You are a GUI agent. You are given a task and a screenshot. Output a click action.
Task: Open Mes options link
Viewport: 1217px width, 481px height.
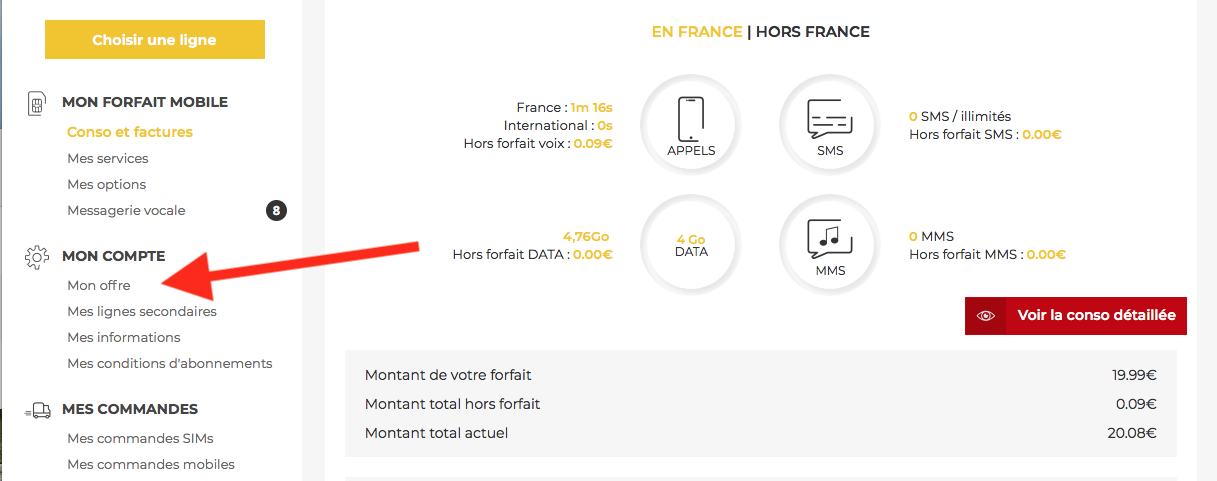(107, 184)
